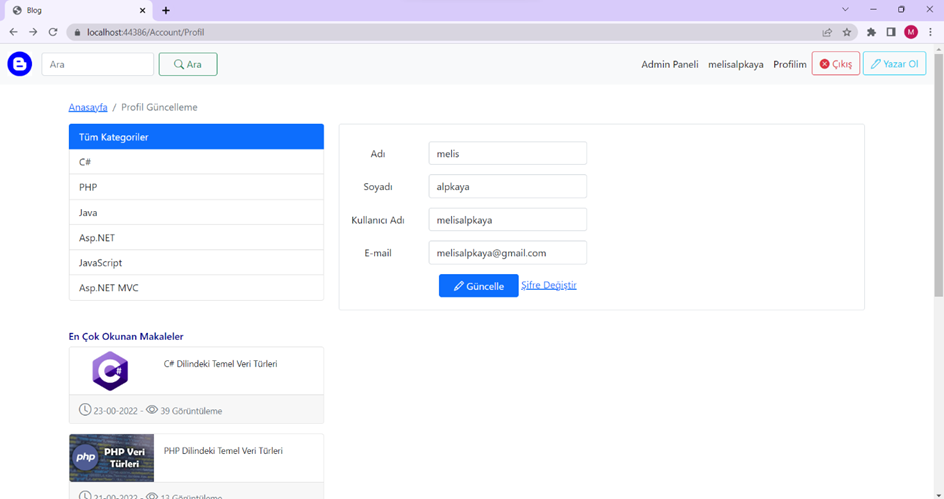
Task: Click the blue Blogger logo icon
Action: pos(19,64)
